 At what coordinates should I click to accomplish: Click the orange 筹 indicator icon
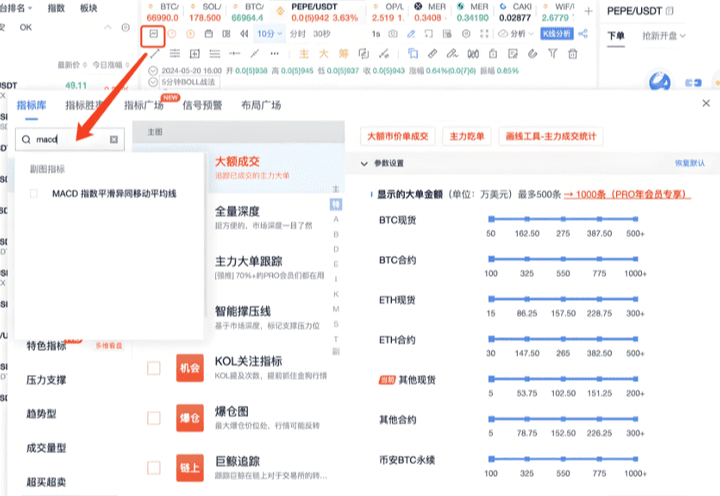(x=343, y=54)
